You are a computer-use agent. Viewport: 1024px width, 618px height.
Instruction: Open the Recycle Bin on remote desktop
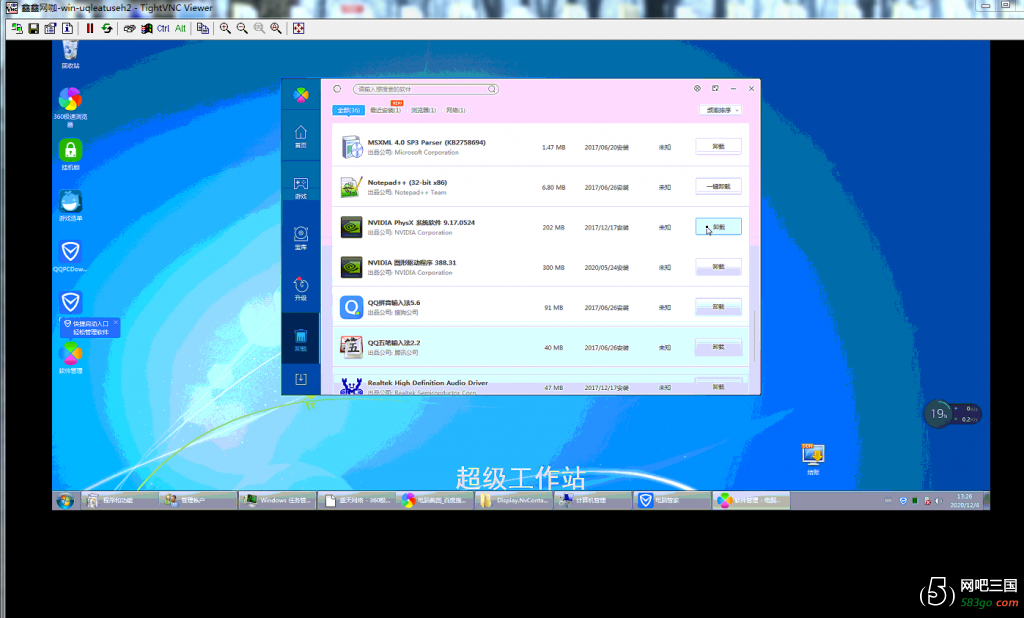pos(71,54)
